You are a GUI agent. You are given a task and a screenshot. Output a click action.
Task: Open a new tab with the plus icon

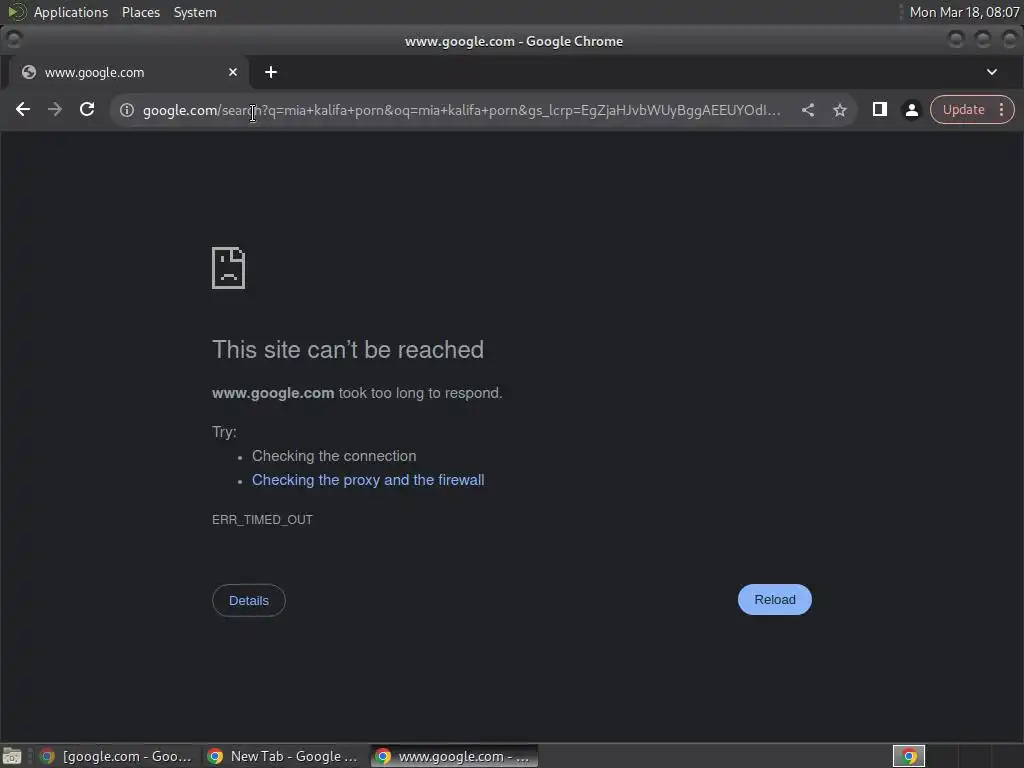coord(271,72)
